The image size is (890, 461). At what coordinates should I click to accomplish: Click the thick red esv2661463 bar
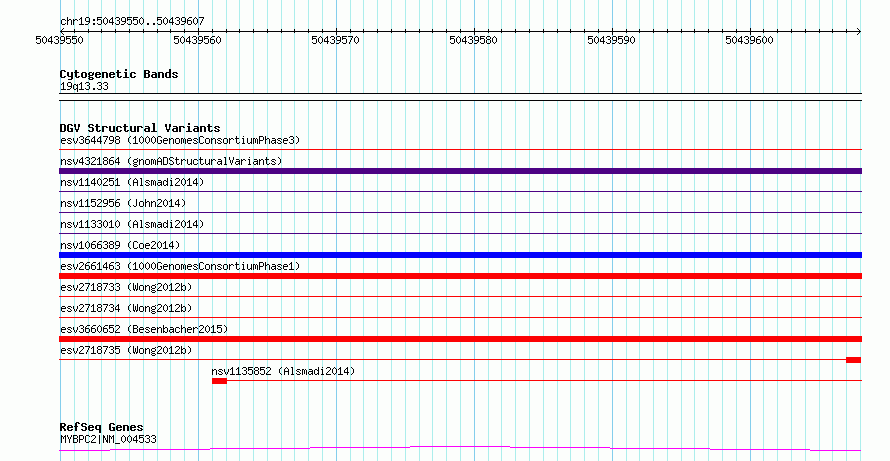[460, 276]
